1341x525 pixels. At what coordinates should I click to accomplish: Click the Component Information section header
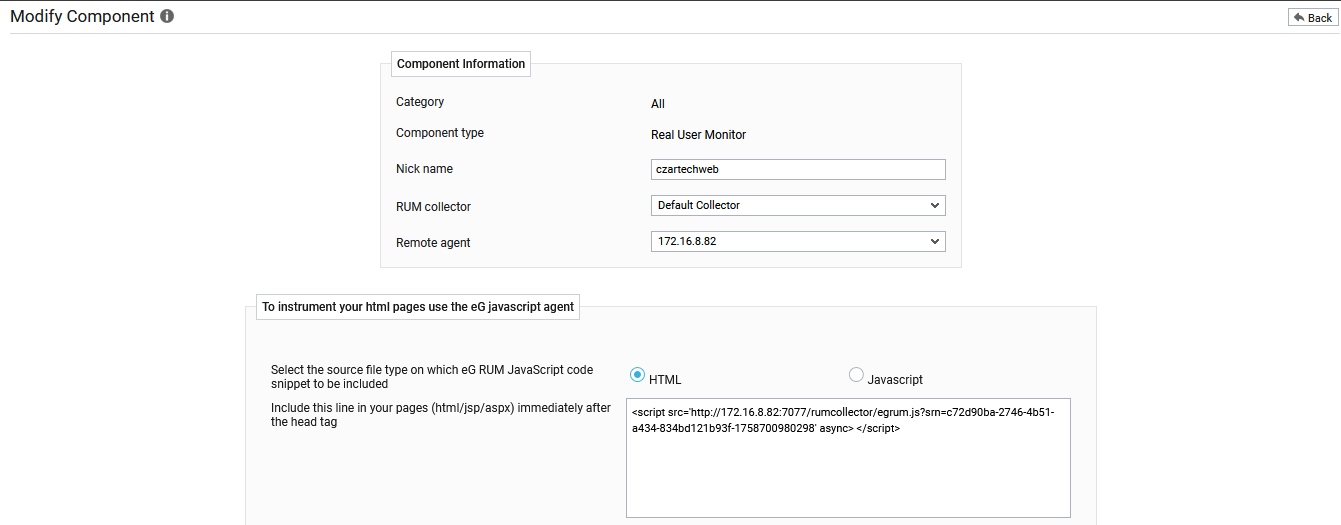pos(460,64)
